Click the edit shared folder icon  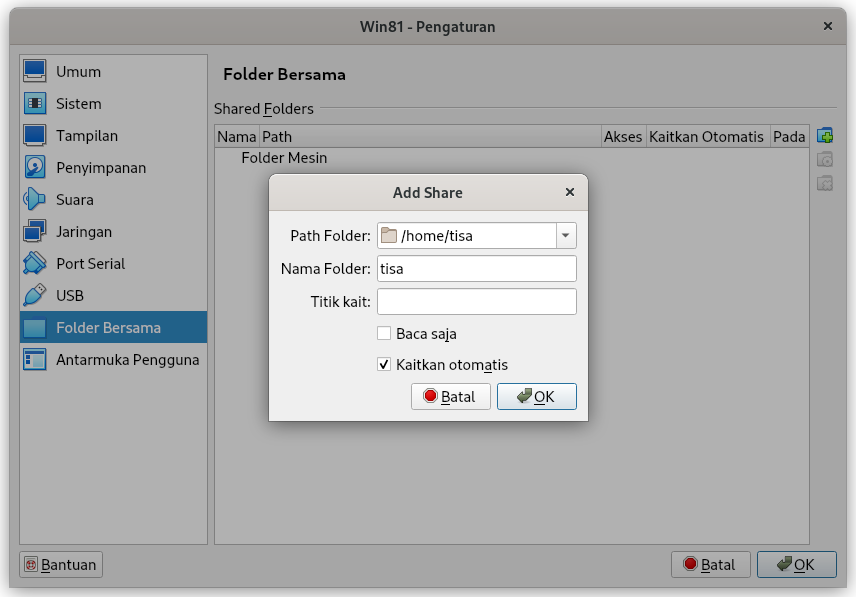coord(824,159)
